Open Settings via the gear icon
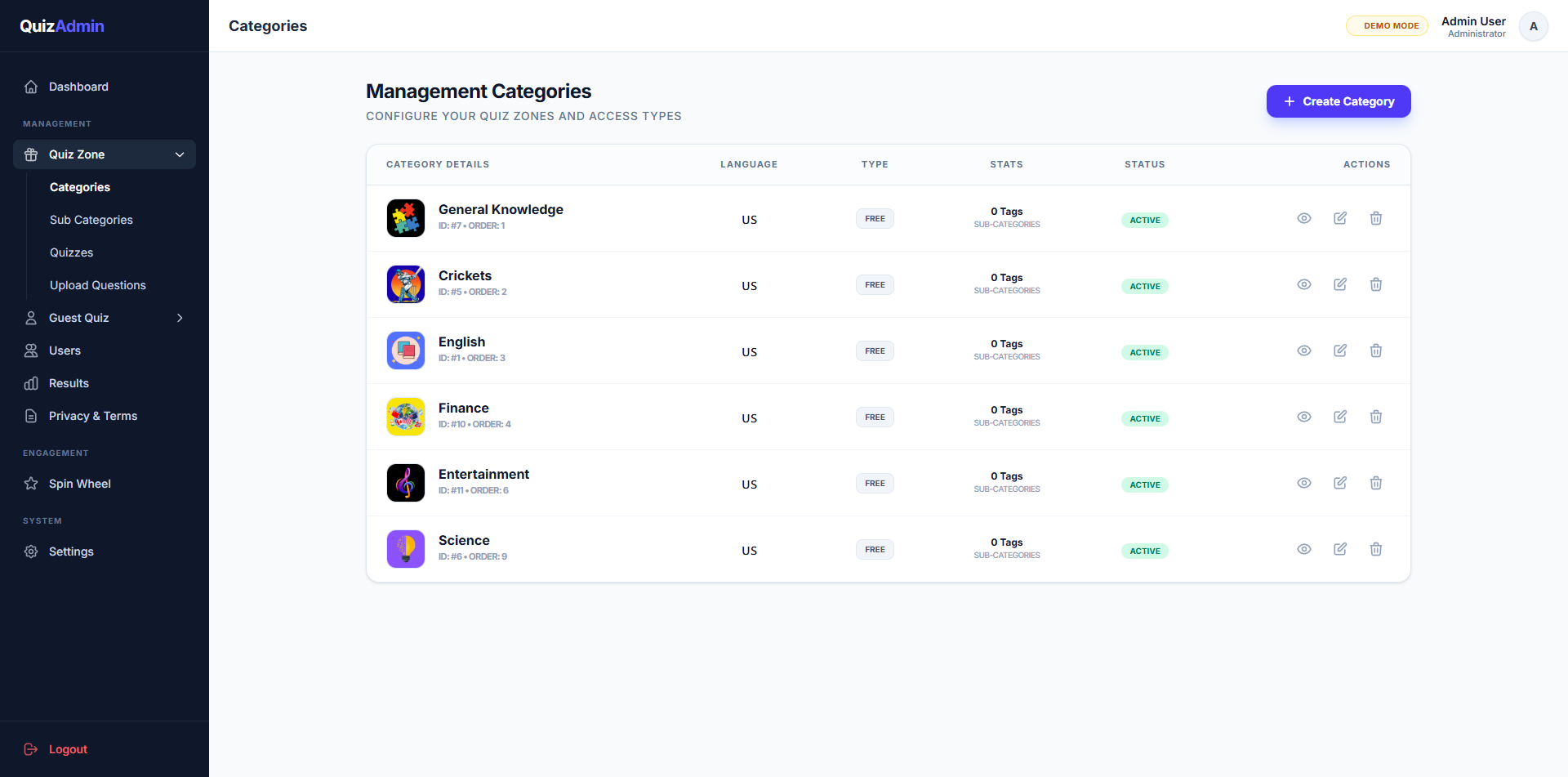 coord(31,551)
